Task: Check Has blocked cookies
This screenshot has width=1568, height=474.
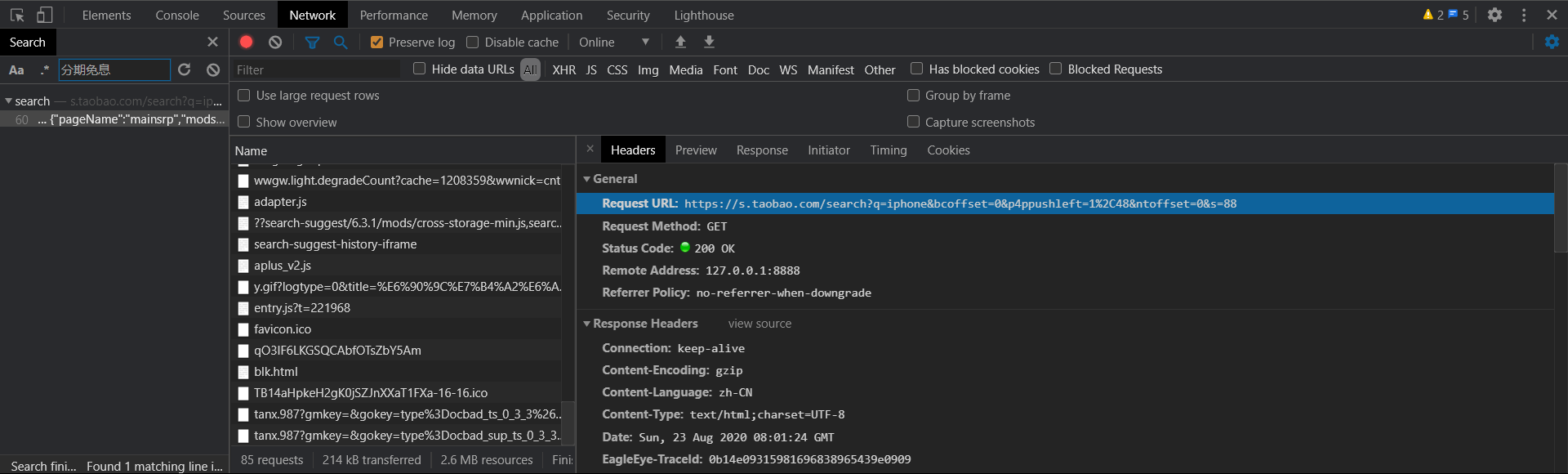Action: point(916,69)
